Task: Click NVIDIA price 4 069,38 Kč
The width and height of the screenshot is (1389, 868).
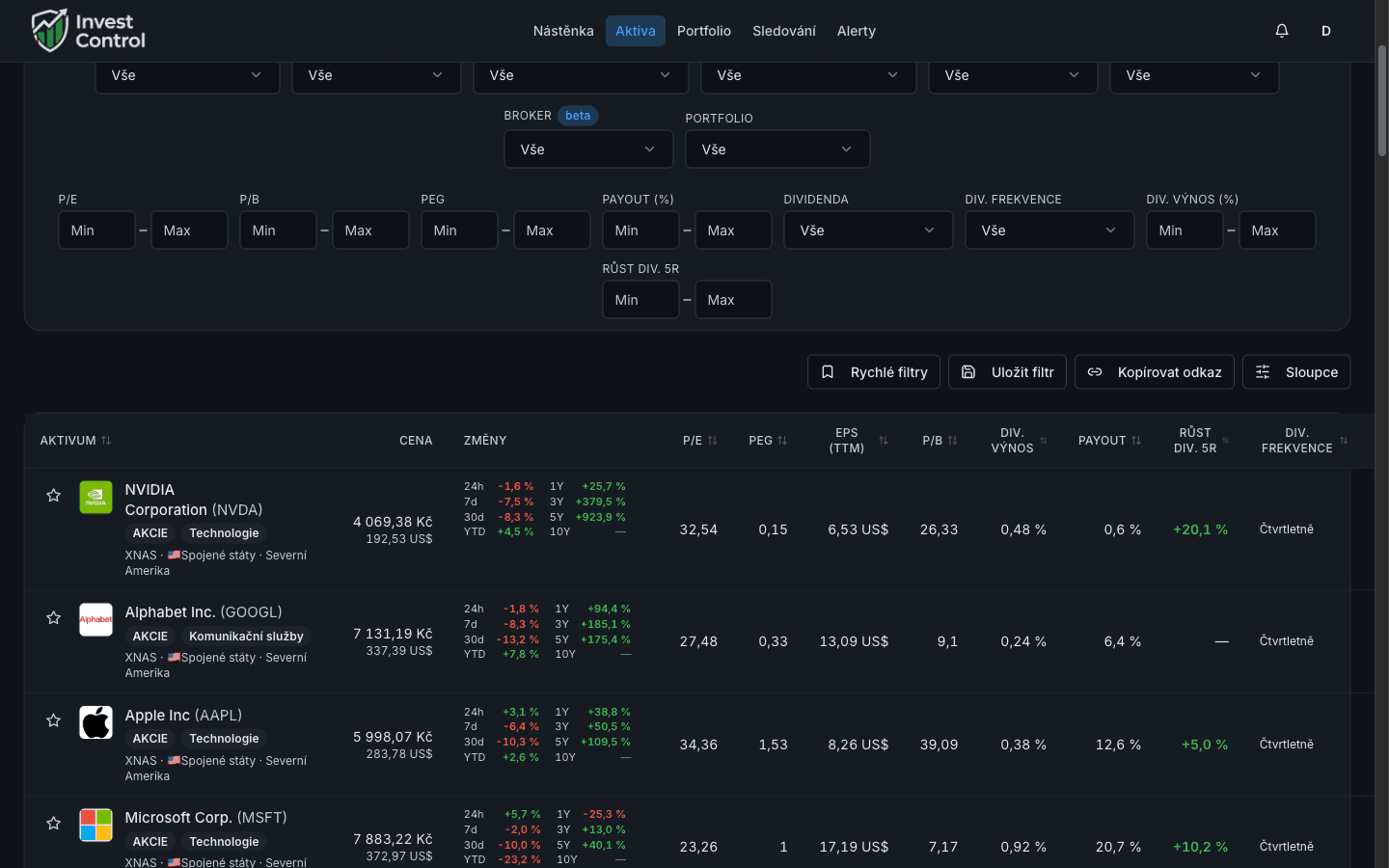Action: pyautogui.click(x=393, y=522)
